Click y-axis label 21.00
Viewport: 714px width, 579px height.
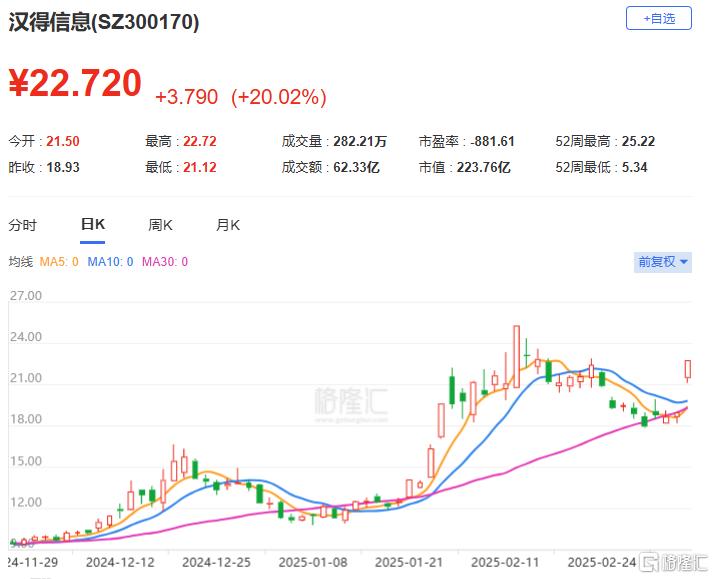(26, 378)
